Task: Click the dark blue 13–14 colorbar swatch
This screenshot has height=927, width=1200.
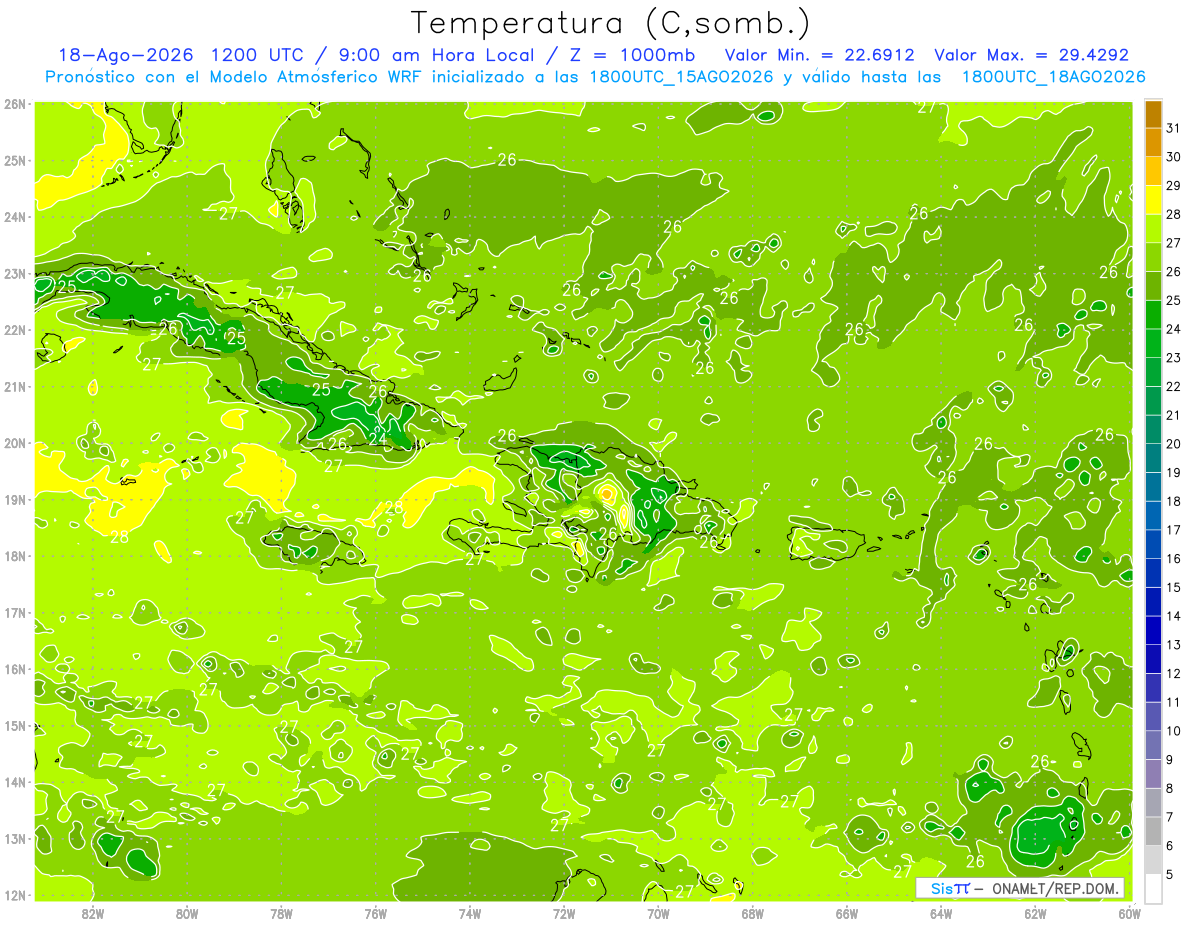Action: coord(1153,630)
